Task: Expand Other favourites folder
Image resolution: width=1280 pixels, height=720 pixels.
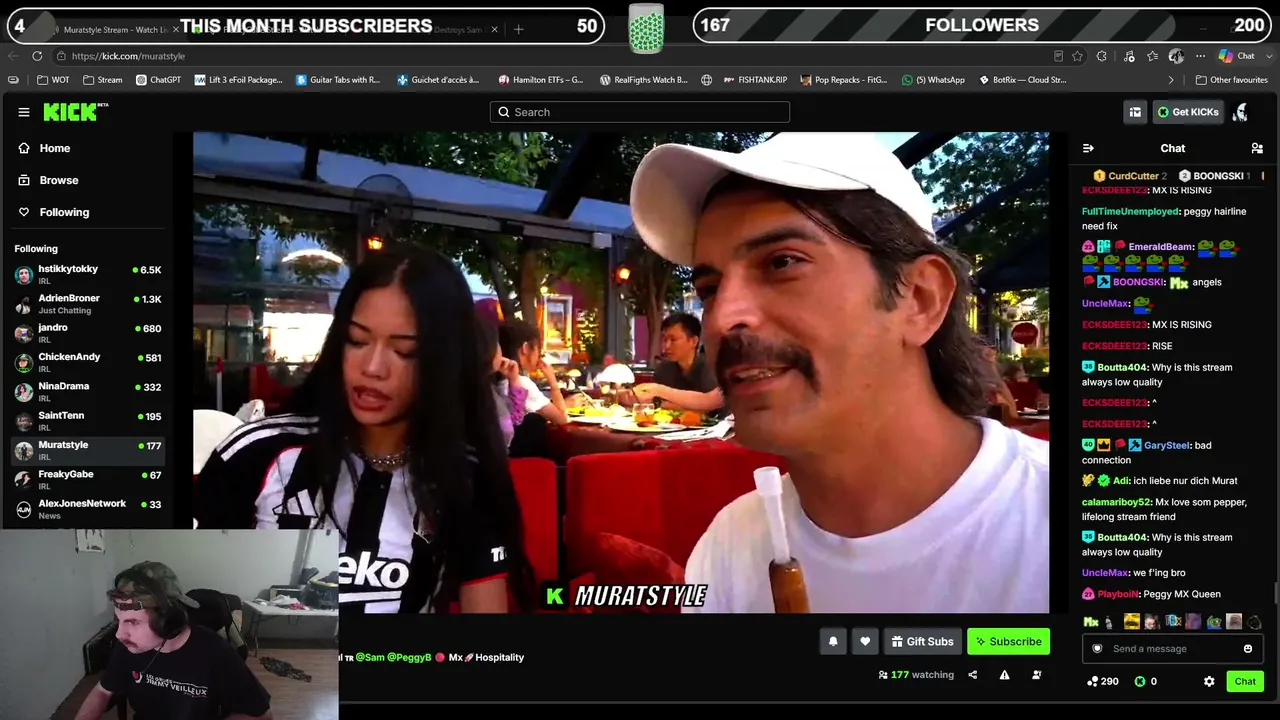Action: click(x=1231, y=80)
